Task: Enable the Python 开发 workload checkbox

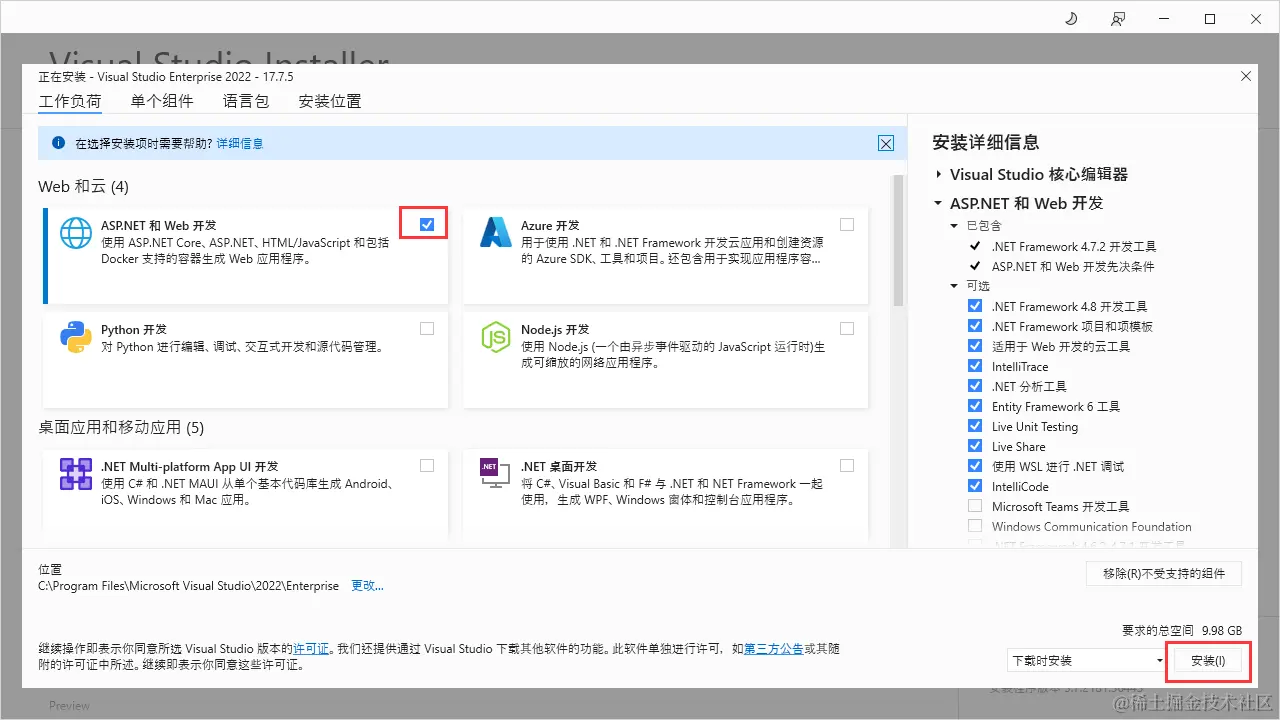Action: click(427, 329)
